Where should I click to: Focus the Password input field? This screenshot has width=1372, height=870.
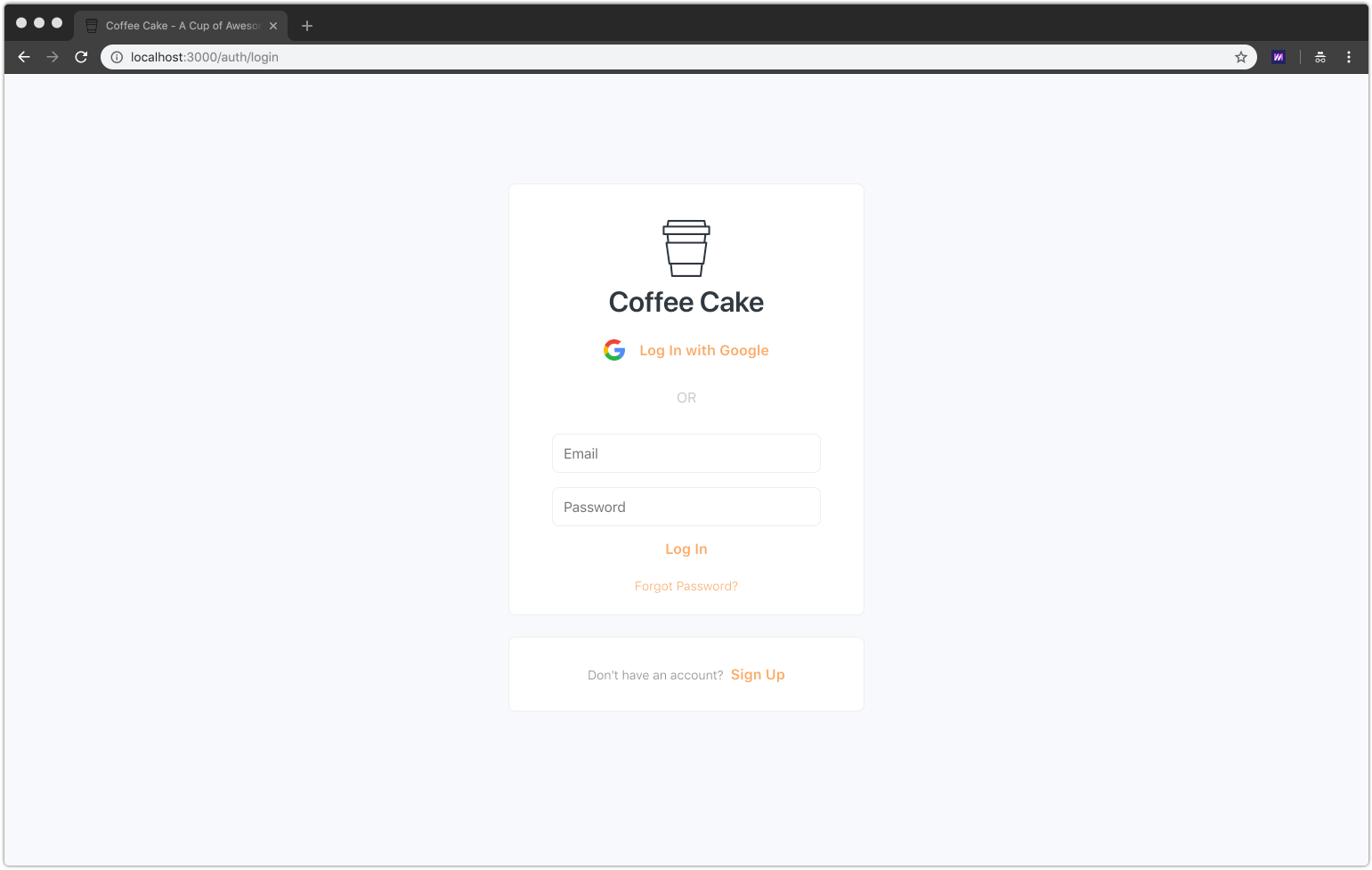pyautogui.click(x=686, y=507)
